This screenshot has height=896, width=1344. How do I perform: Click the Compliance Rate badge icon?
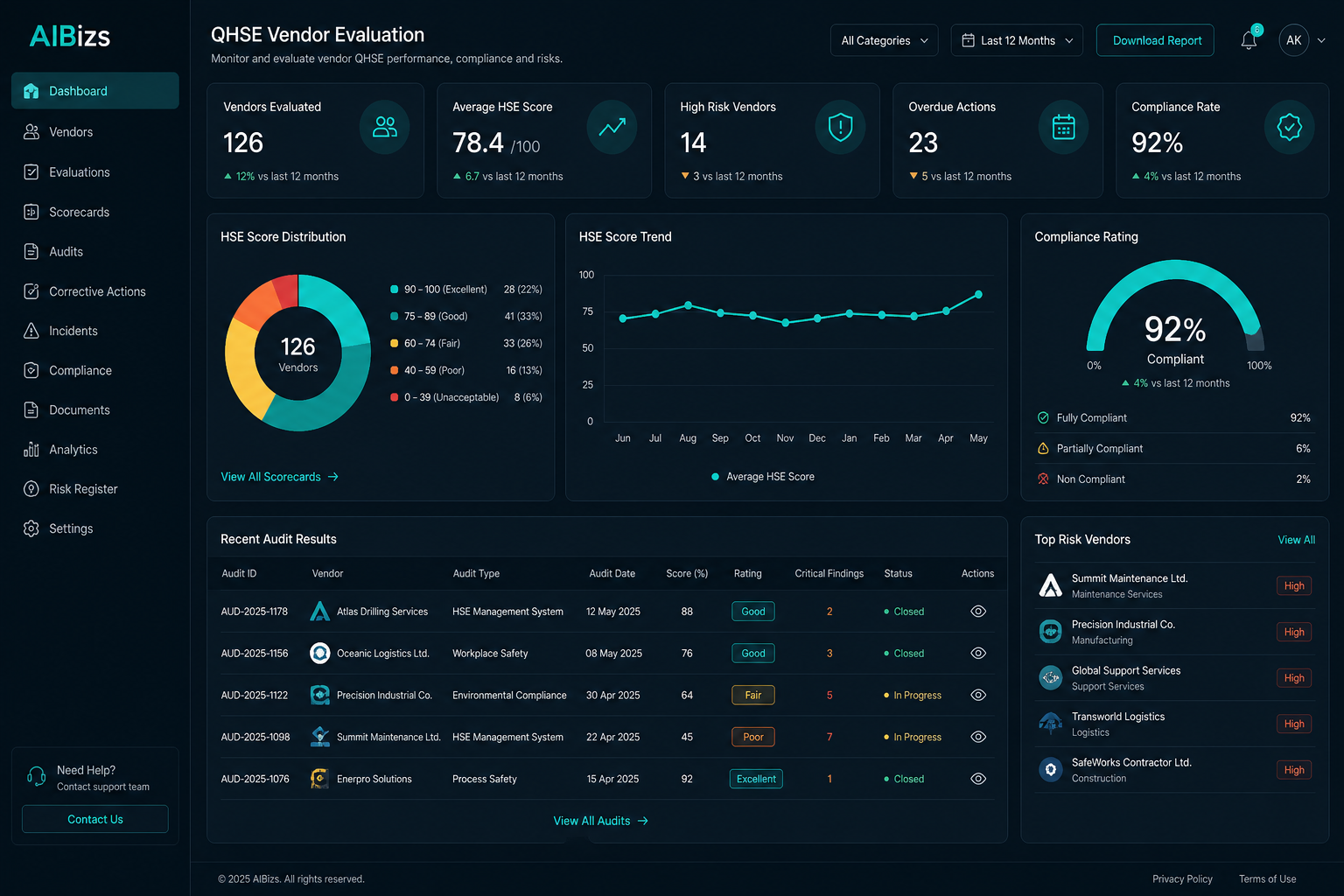1289,128
